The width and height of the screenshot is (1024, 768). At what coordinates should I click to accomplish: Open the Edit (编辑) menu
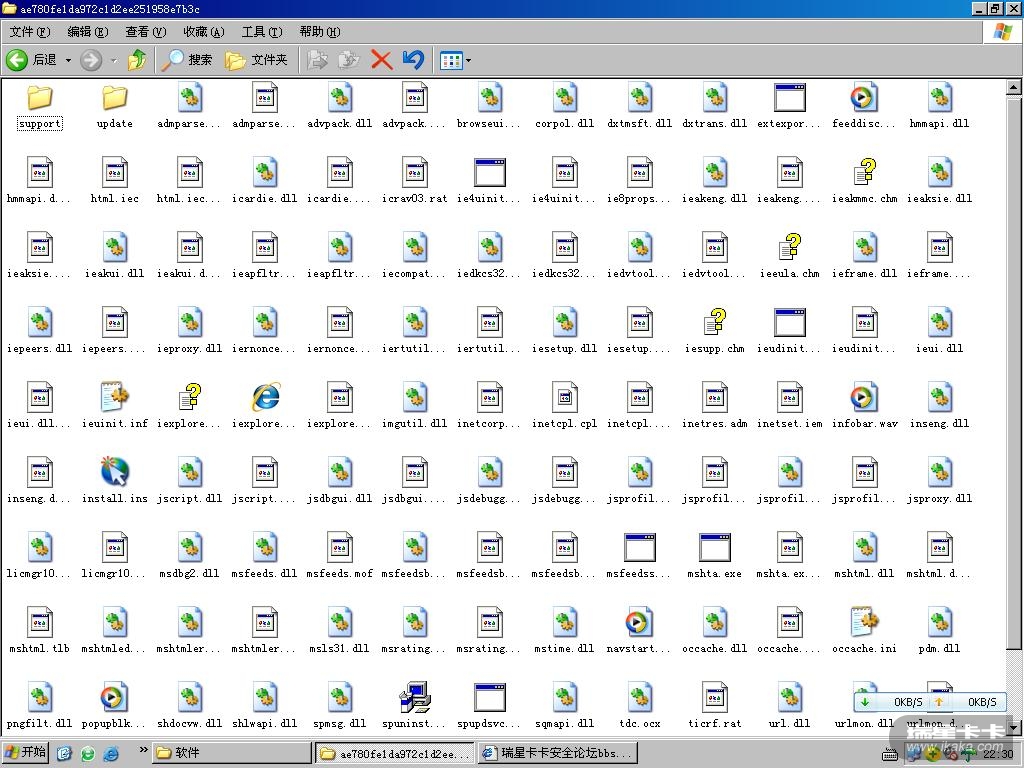coord(88,31)
